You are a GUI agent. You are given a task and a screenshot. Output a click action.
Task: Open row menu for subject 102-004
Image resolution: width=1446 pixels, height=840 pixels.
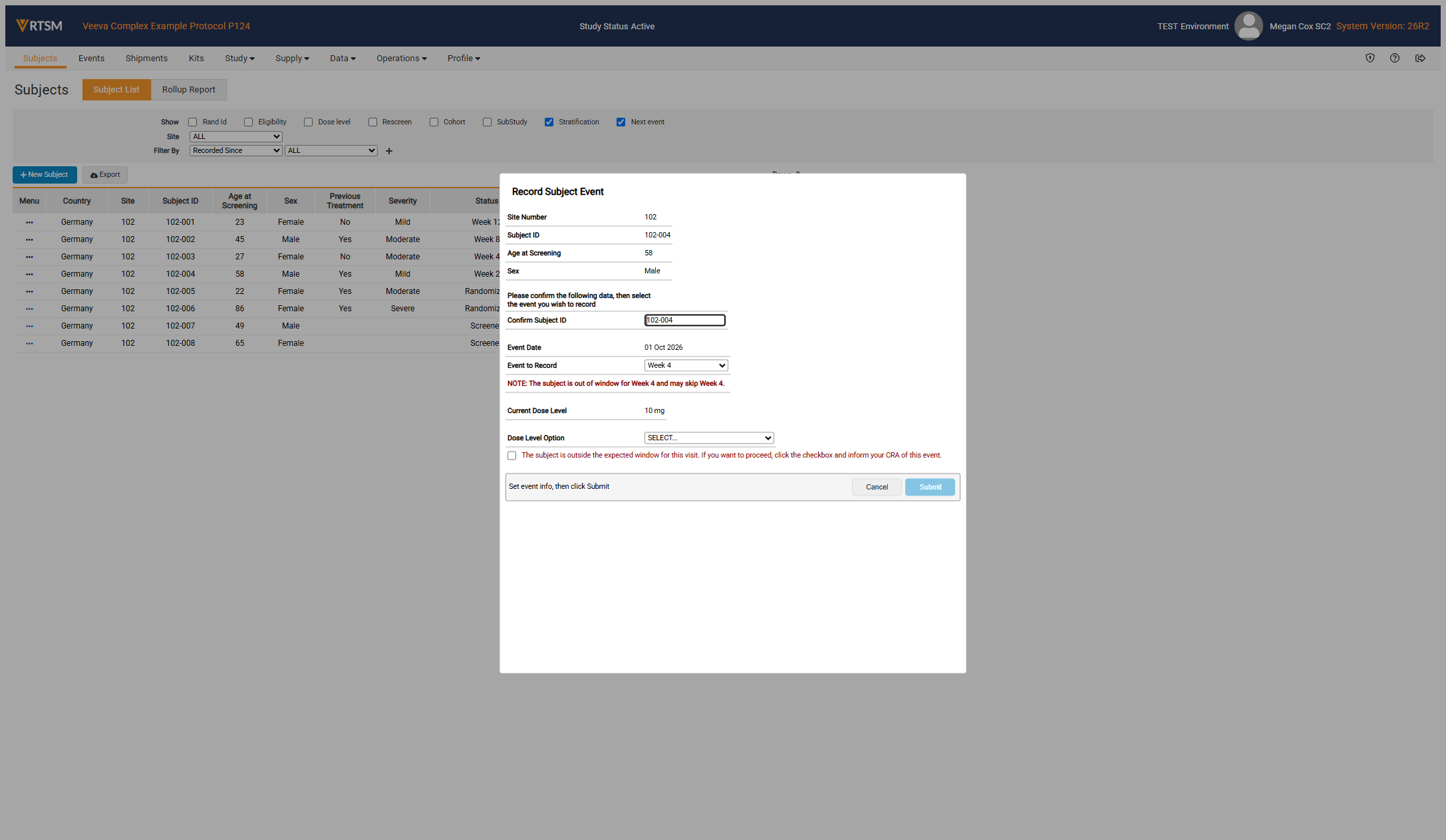pyautogui.click(x=29, y=274)
